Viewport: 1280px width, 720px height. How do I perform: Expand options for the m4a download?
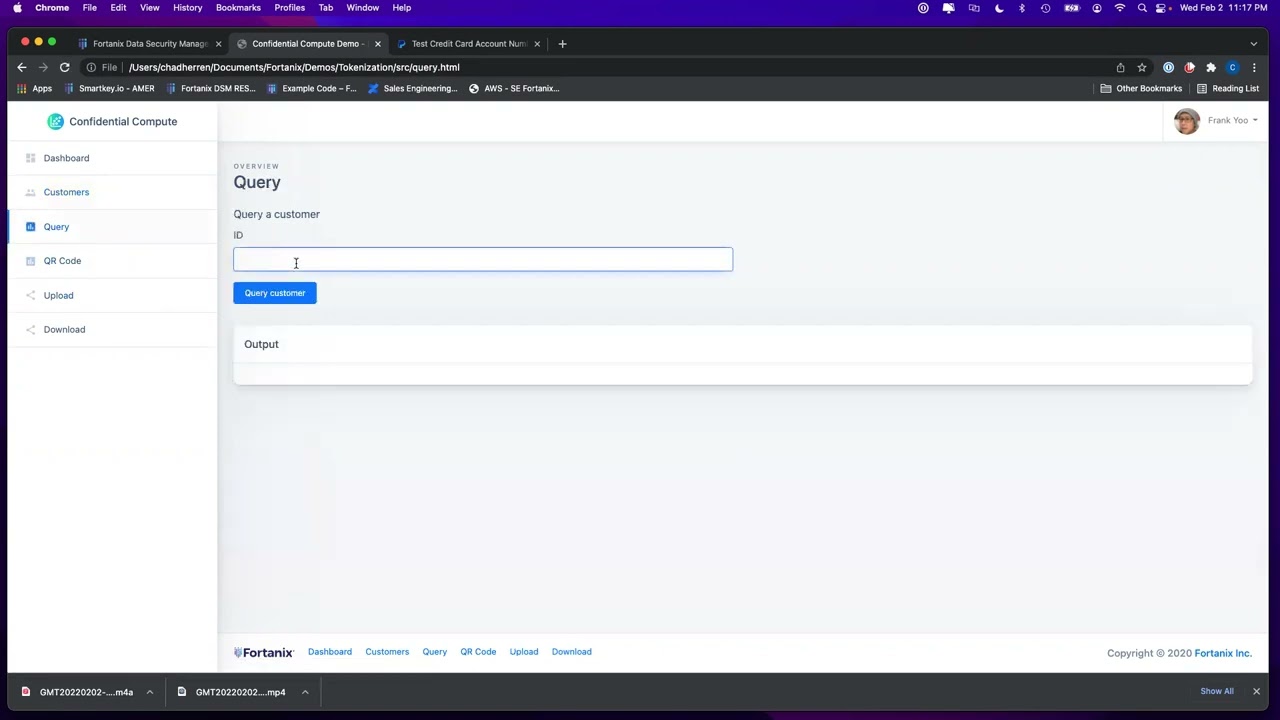point(149,692)
